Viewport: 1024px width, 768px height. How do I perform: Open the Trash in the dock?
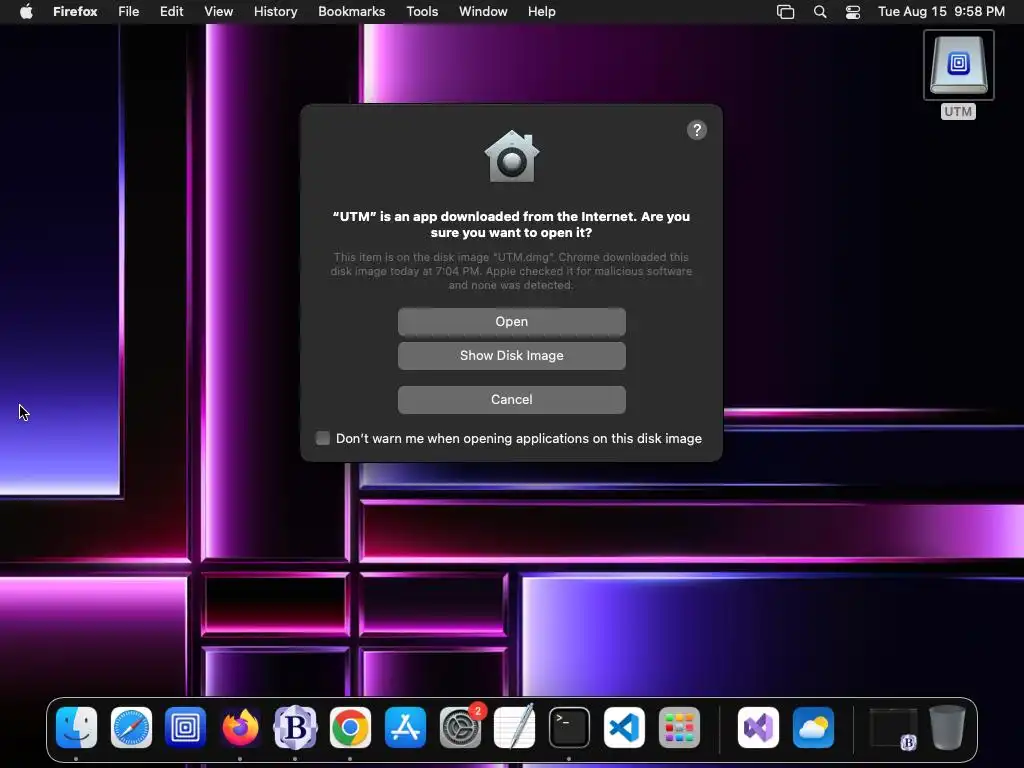(x=948, y=727)
